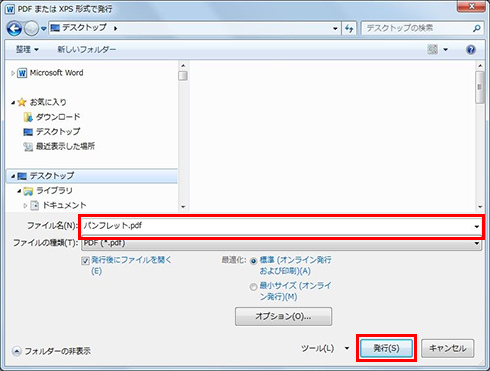490x371 pixels.
Task: Click the refresh button beside the address bar
Action: [x=349, y=29]
